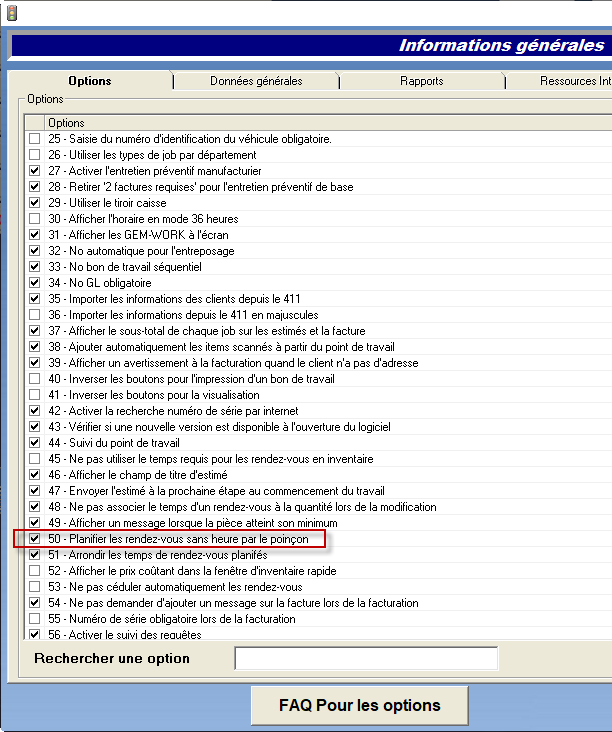Enable option 41 inverser boutons visualisation
Screen dimensions: 612x732
35,394
